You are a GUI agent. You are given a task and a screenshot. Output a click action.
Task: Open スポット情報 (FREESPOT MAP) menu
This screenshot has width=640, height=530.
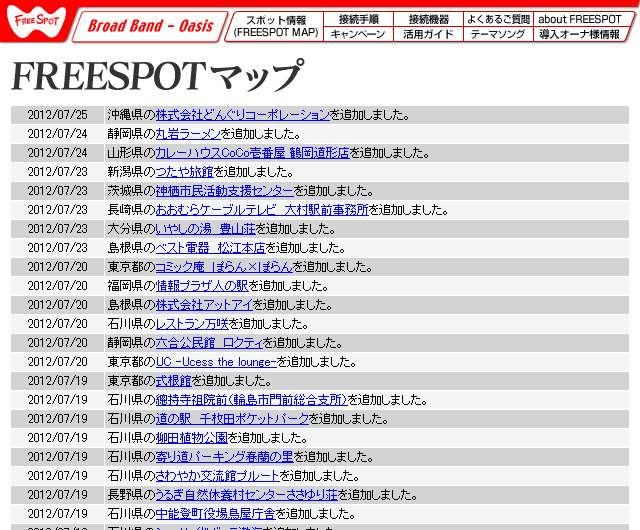click(x=275, y=26)
